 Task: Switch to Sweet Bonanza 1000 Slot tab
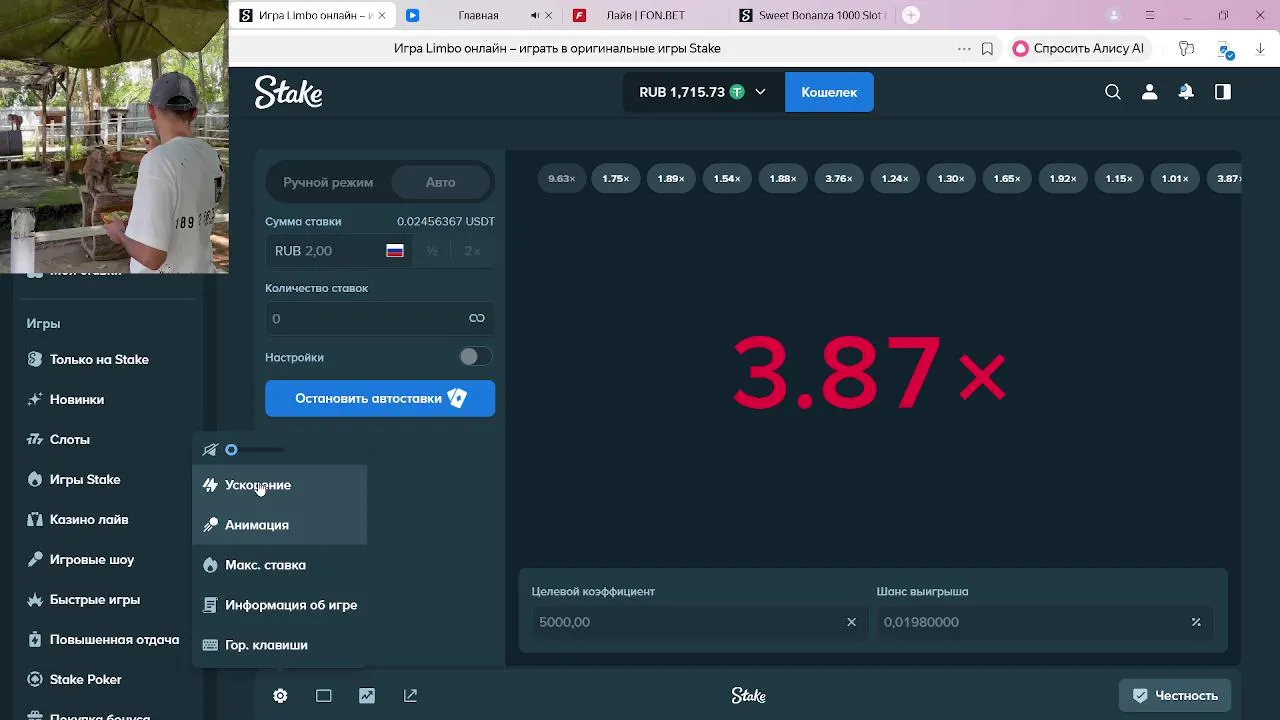pos(812,16)
